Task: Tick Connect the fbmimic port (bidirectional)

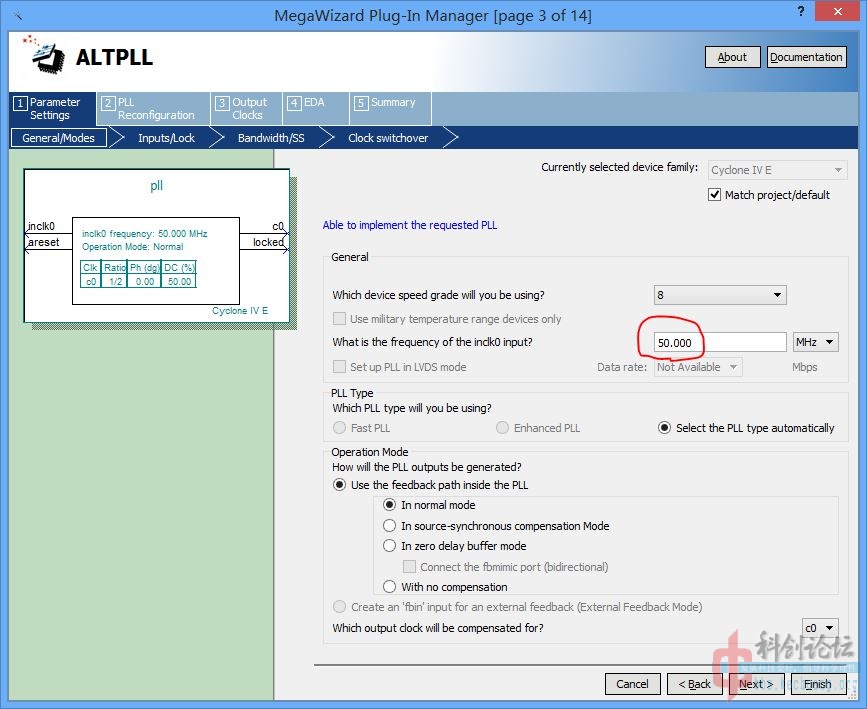Action: pyautogui.click(x=409, y=566)
